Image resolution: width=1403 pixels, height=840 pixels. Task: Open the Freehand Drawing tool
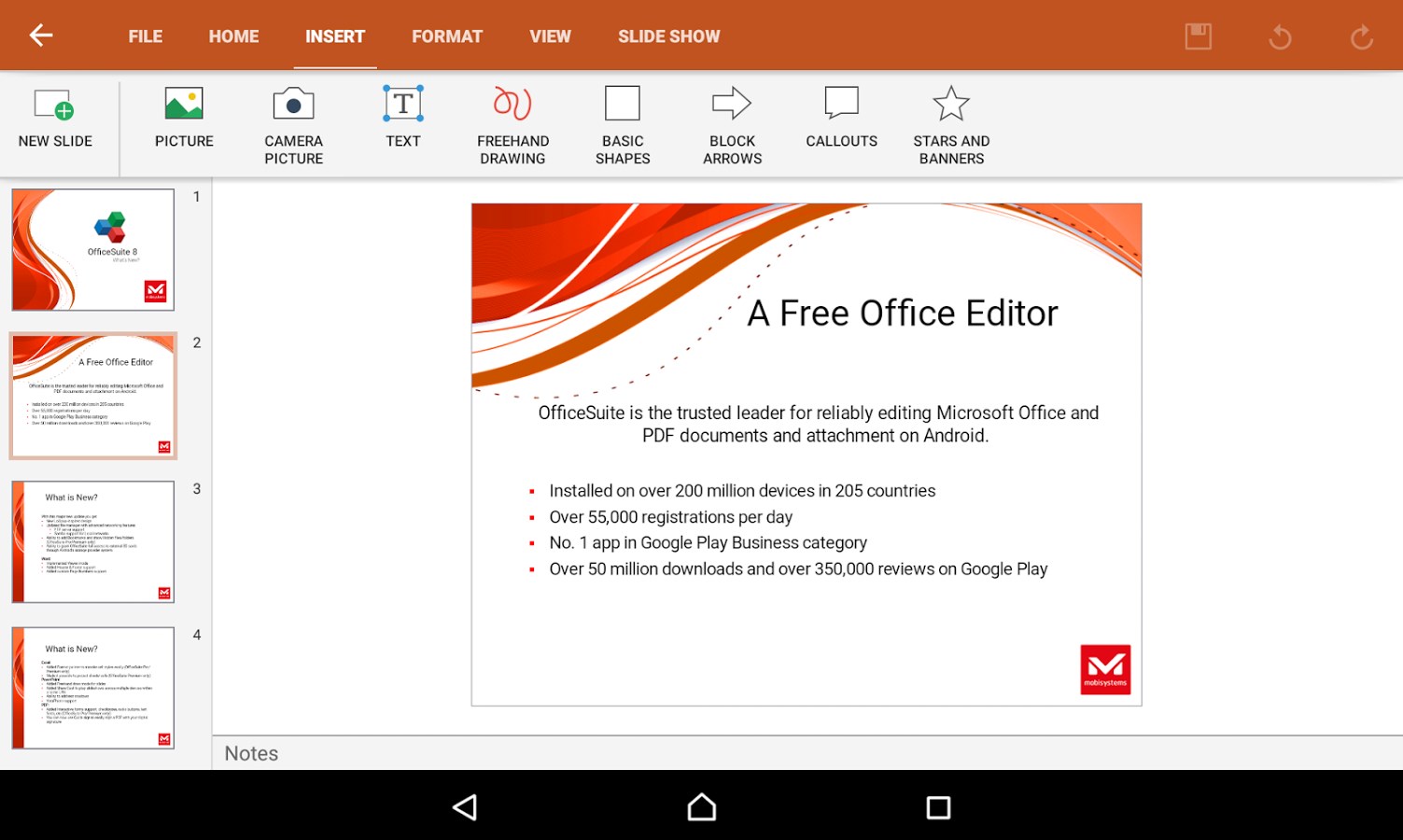[x=512, y=121]
